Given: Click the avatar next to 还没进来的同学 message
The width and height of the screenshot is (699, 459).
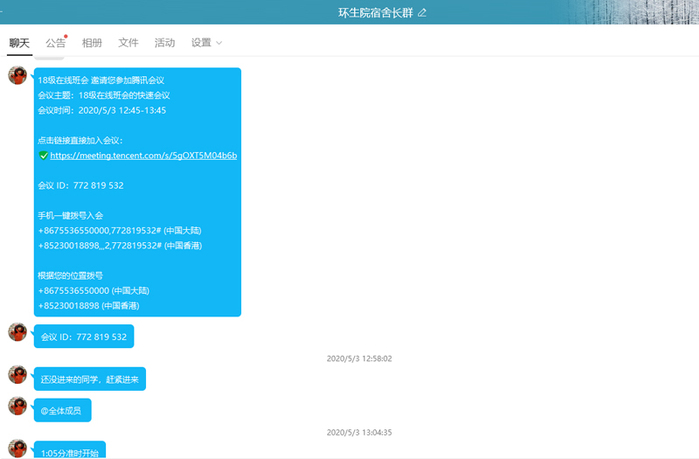Looking at the screenshot, I should point(17,374).
